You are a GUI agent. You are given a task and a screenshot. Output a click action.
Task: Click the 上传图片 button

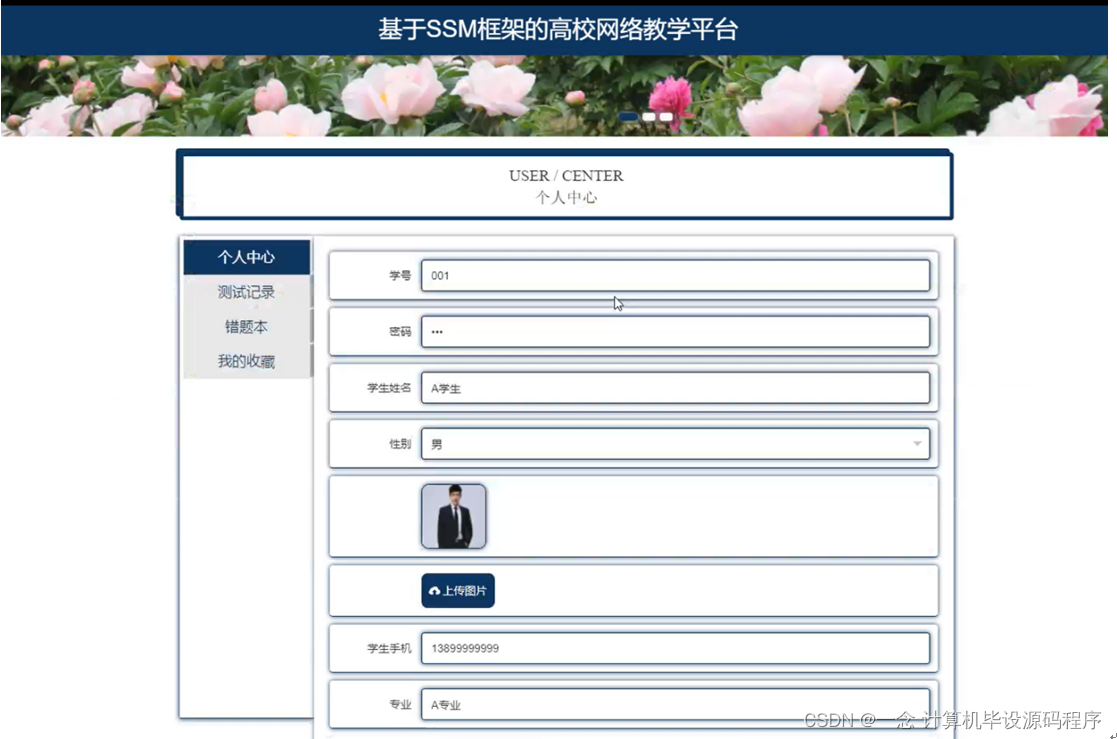click(x=459, y=590)
